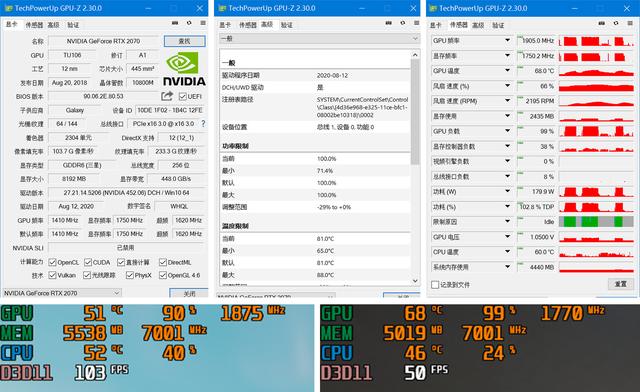Open GPU 负载 sensor dropdown arrow

tap(507, 131)
